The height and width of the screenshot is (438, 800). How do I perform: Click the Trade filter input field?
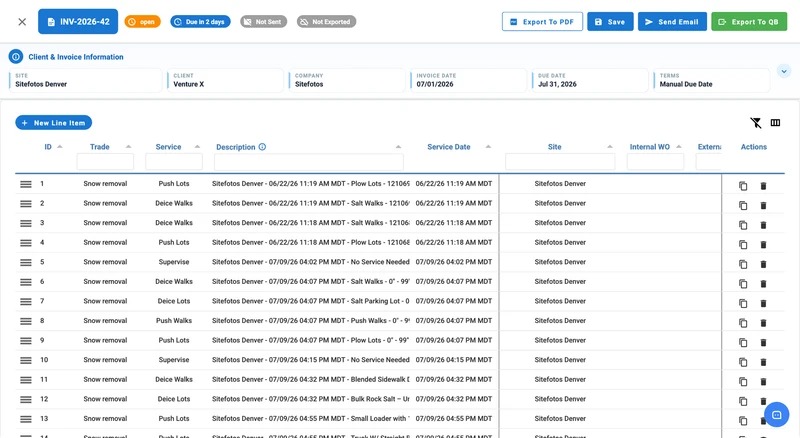[105, 162]
